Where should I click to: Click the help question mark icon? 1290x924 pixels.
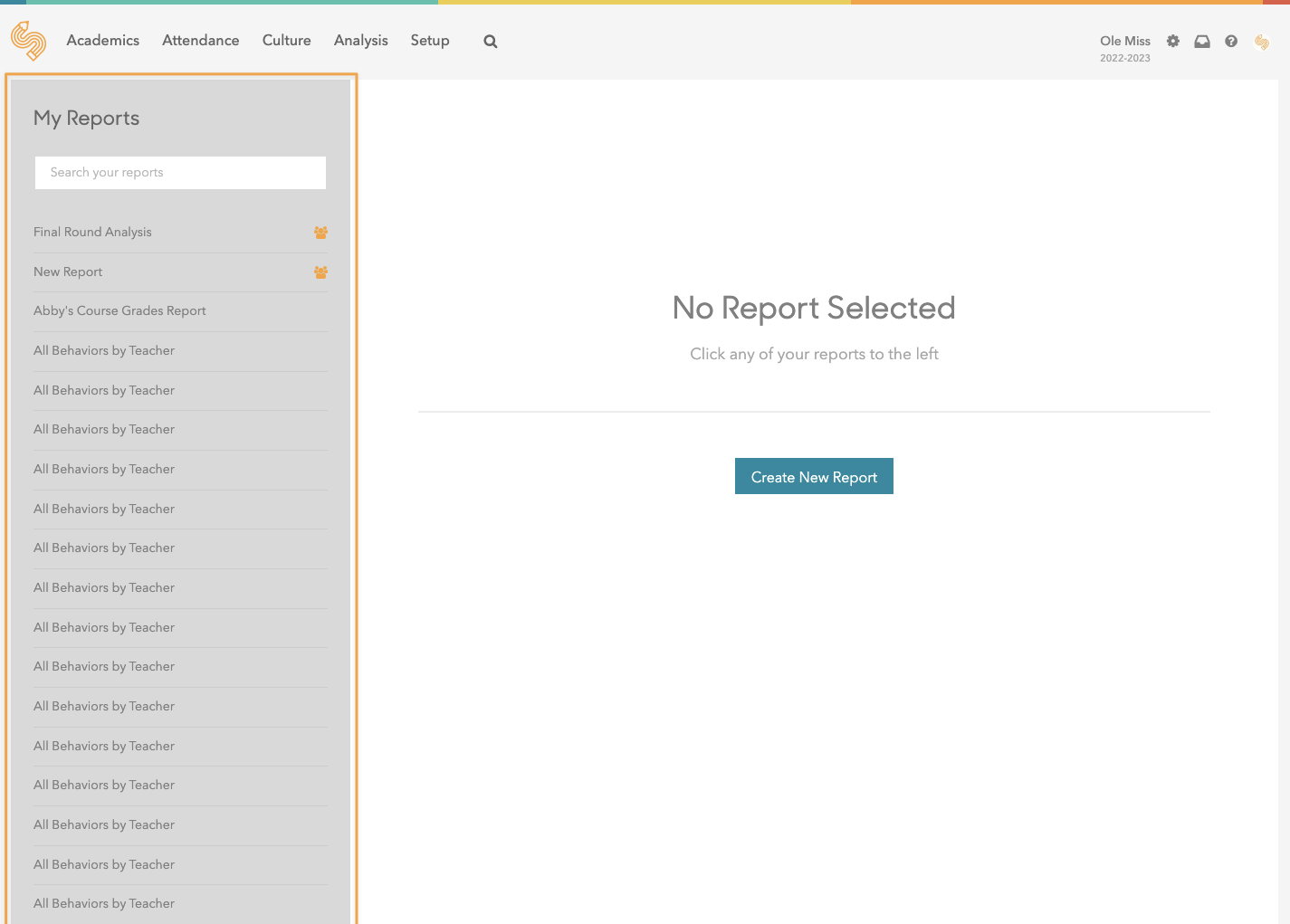(1231, 42)
